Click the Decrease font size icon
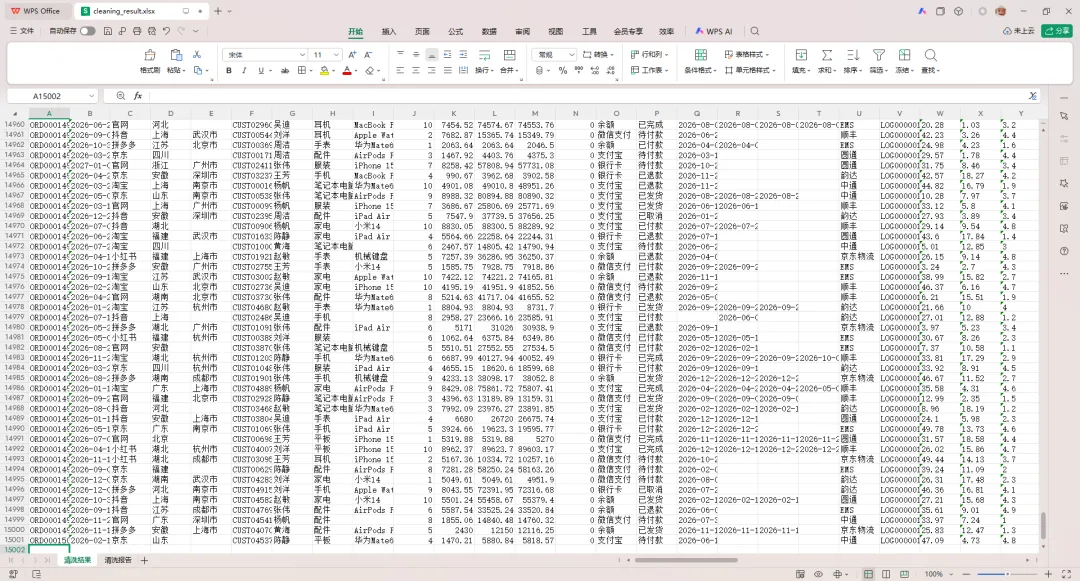The image size is (1080, 581). click(x=368, y=54)
